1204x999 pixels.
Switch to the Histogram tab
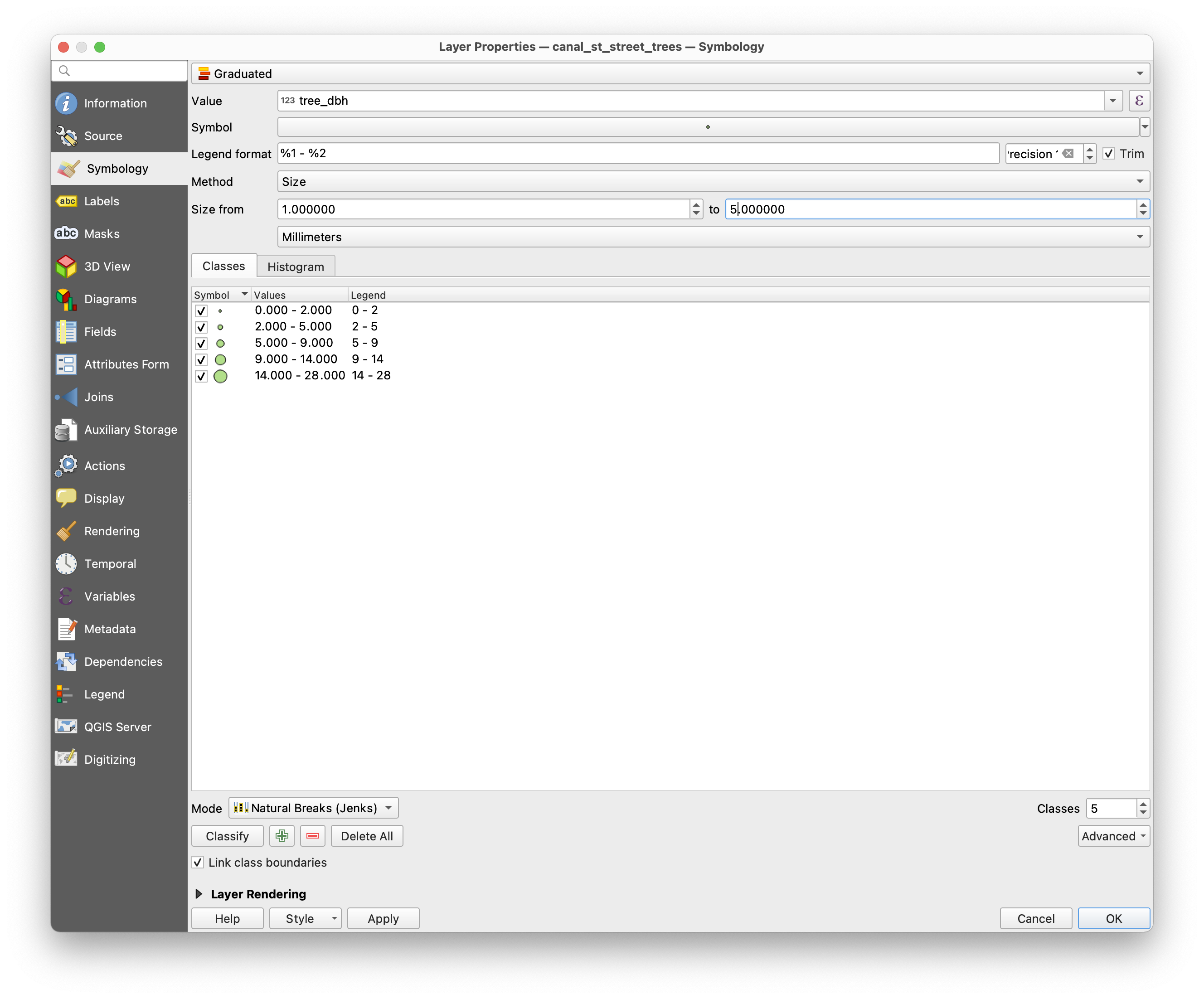coord(295,267)
